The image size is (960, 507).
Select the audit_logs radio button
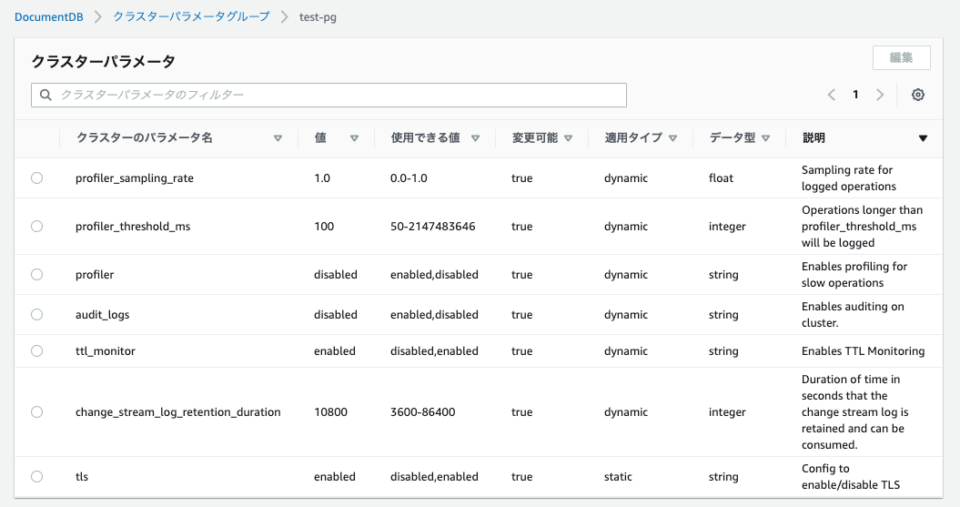pyautogui.click(x=37, y=314)
